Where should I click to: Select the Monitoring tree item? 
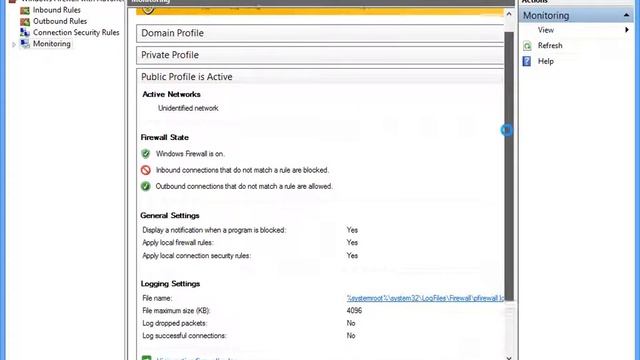52,44
